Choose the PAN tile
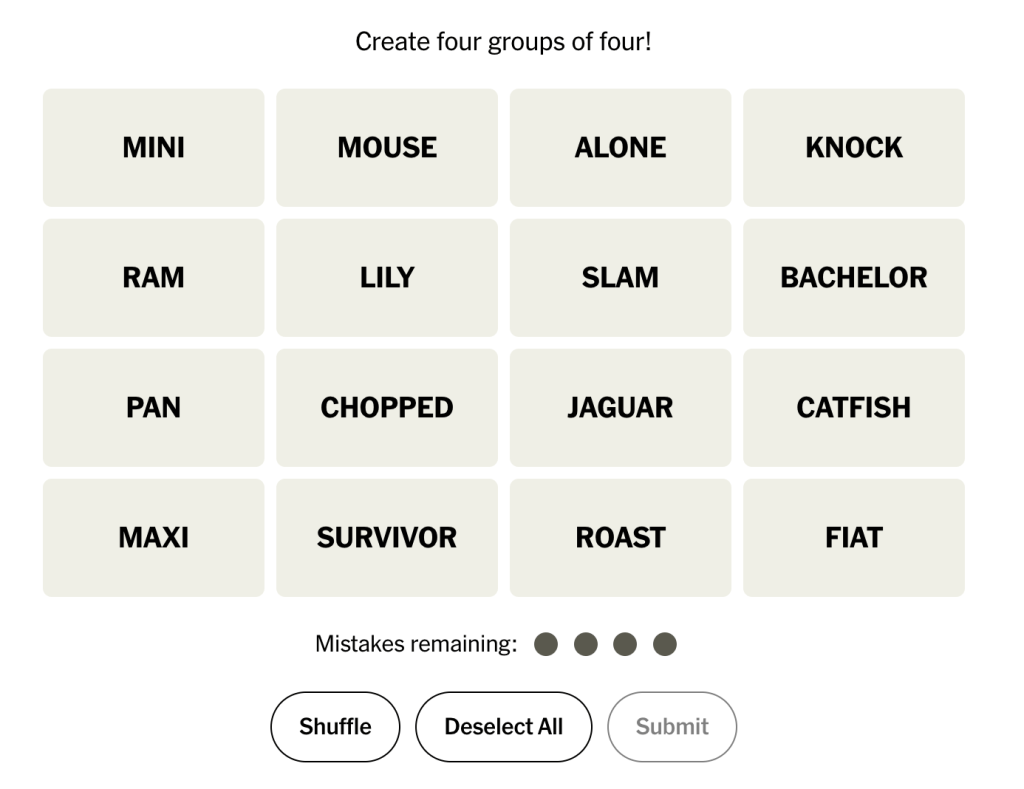Viewport: 1024px width, 789px height. pyautogui.click(x=153, y=408)
